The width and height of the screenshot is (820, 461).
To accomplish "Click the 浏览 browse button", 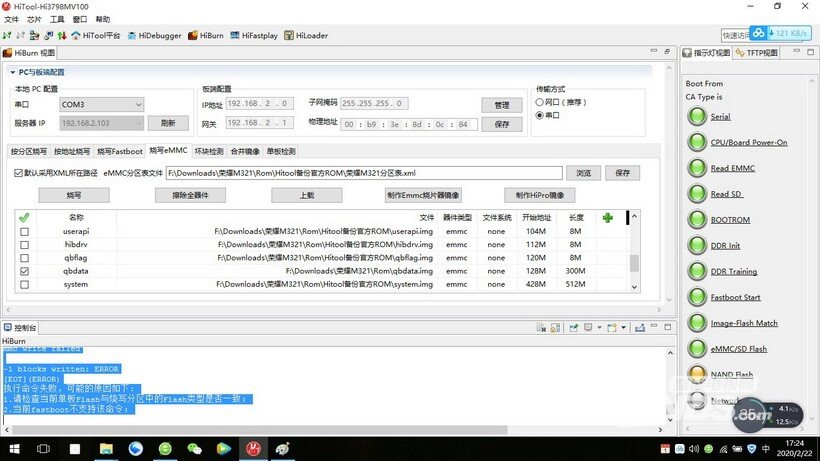I will (584, 173).
